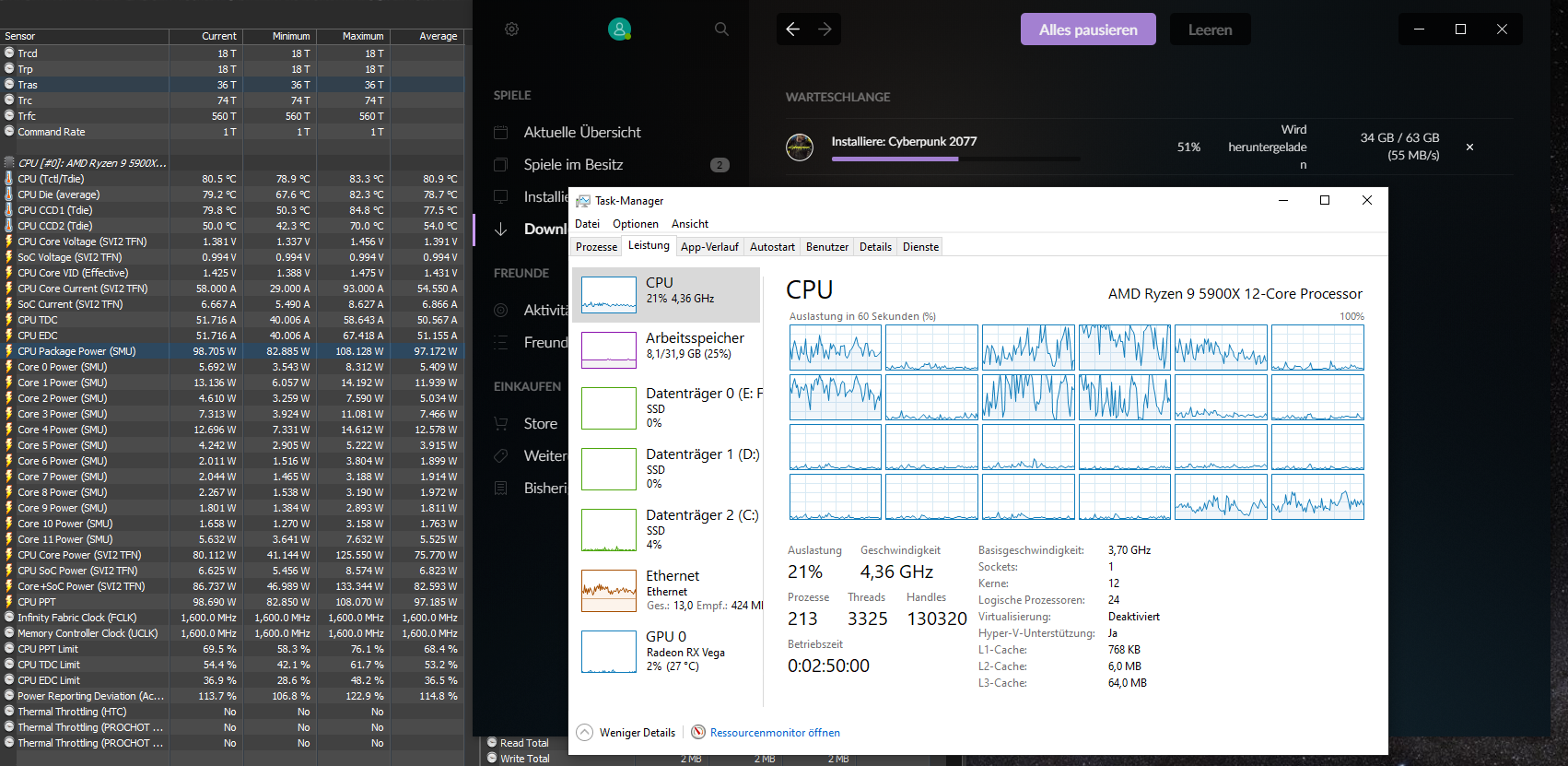Switch to the Details tab
Screen dimensions: 1568x766
click(875, 247)
